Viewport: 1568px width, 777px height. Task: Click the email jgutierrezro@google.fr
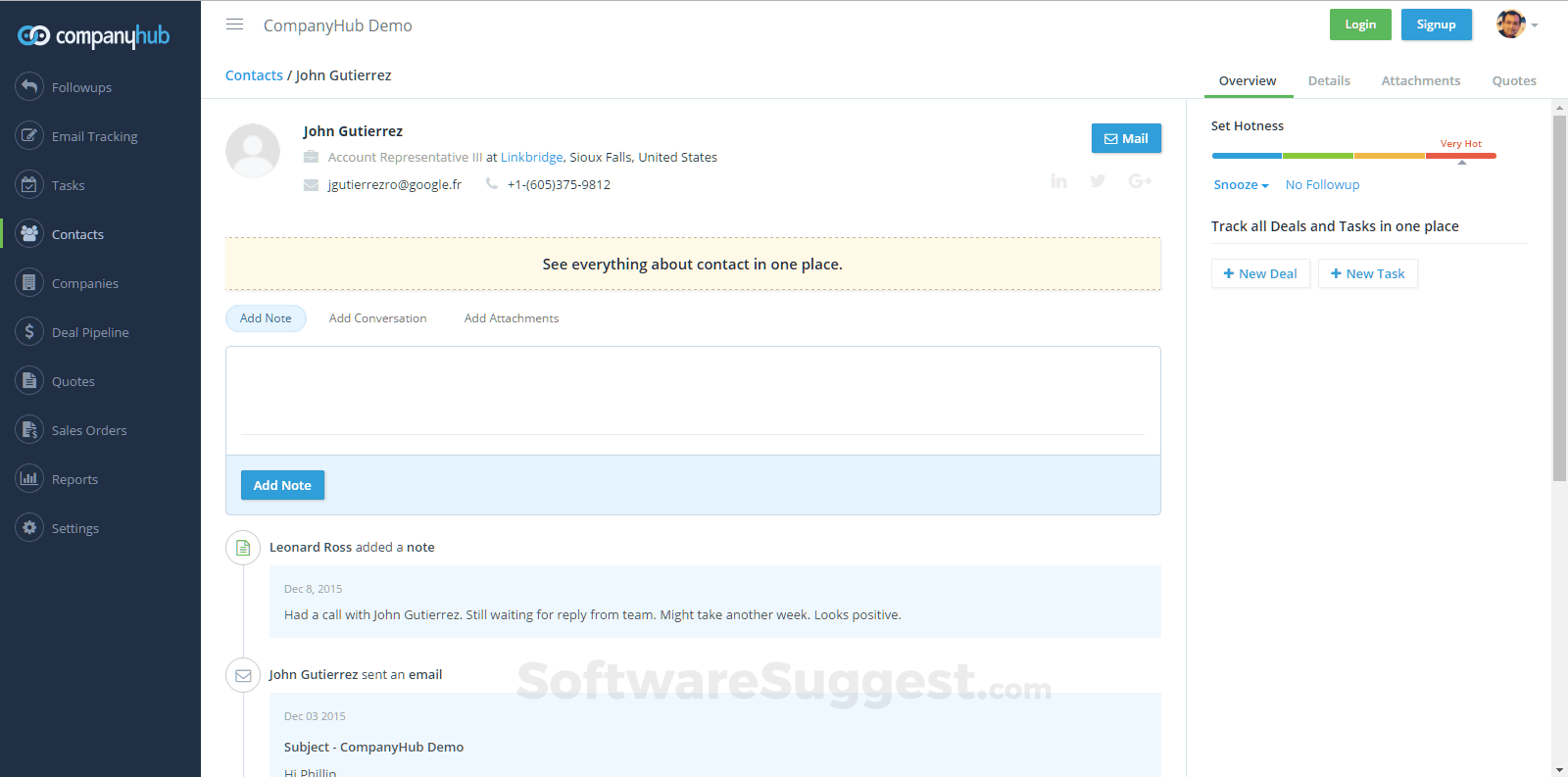[x=394, y=184]
